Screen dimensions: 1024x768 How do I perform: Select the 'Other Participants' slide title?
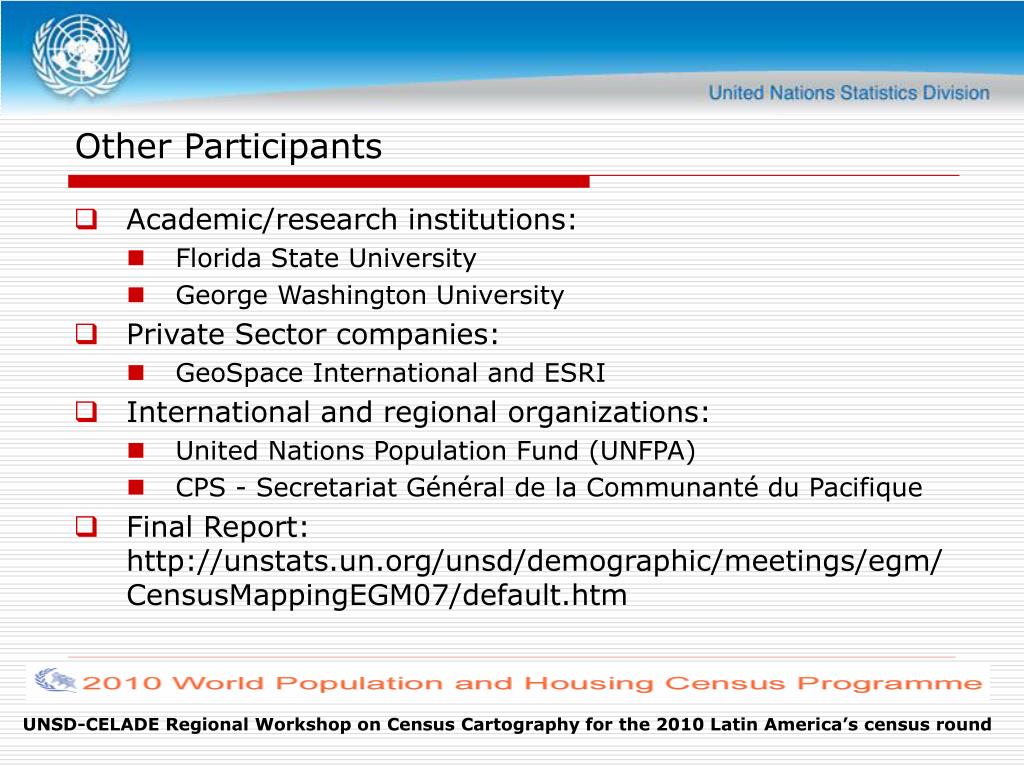(228, 146)
